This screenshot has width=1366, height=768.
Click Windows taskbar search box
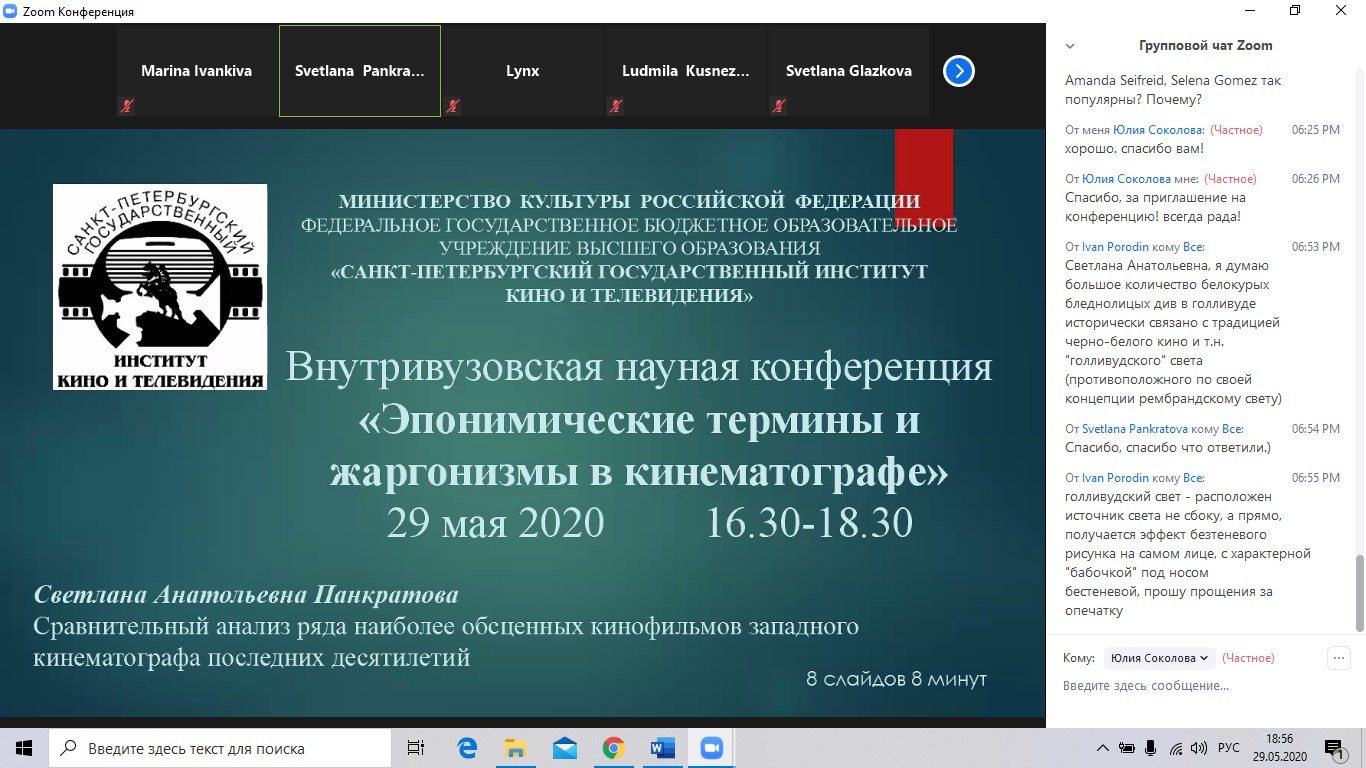point(220,748)
